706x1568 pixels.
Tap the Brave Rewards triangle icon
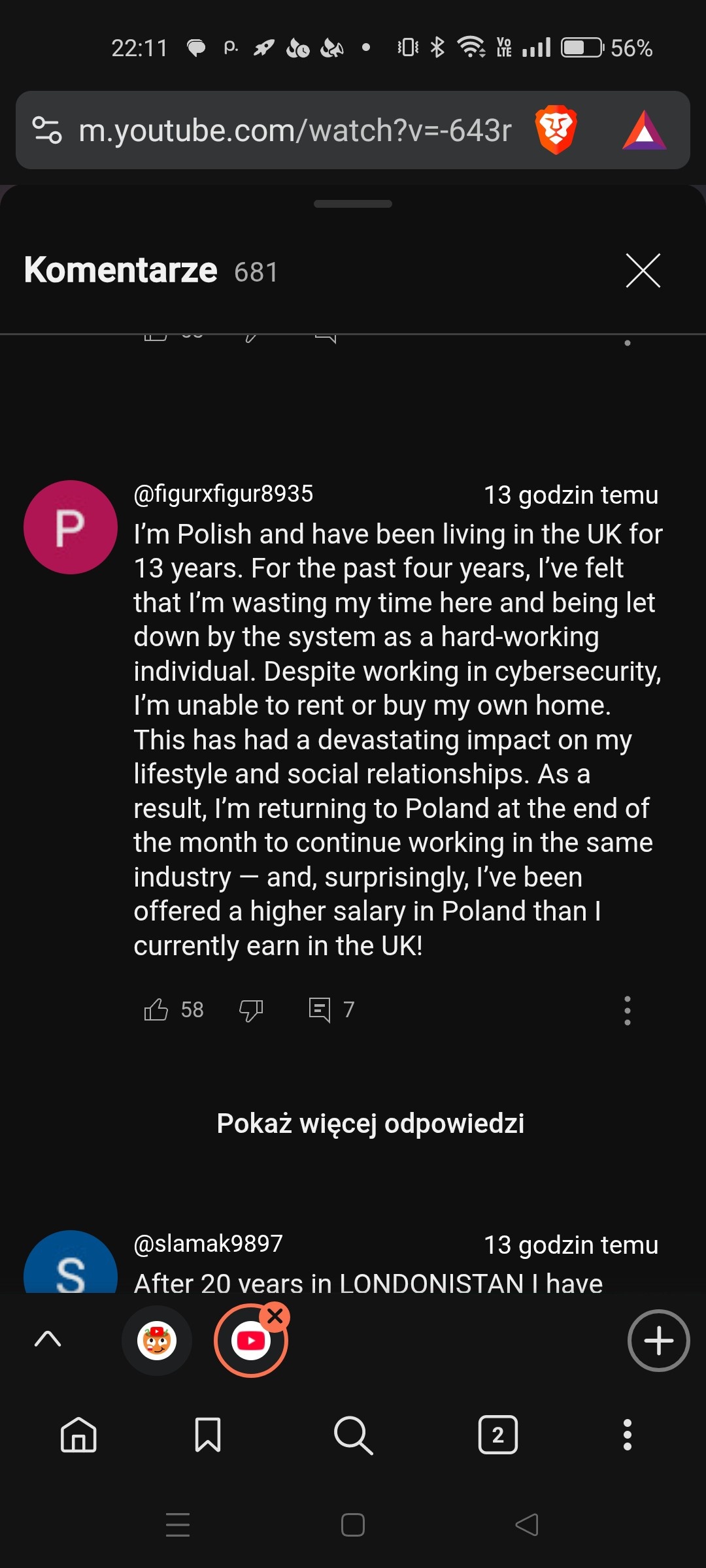(644, 130)
